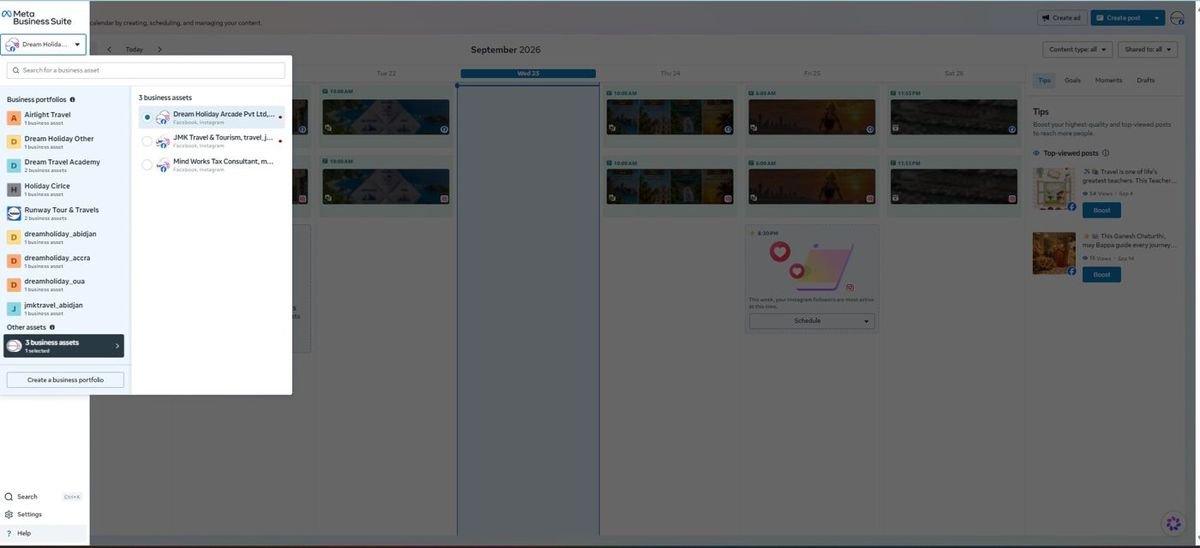Select the Wed 23 calendar day header
Screen dimensions: 1200x548
(528, 73)
